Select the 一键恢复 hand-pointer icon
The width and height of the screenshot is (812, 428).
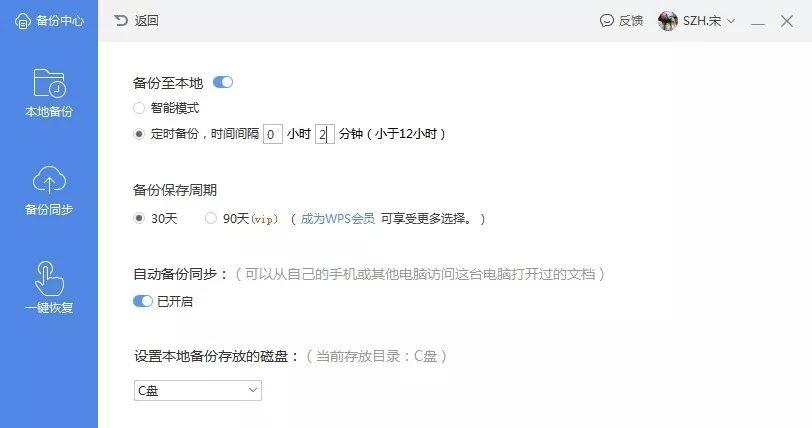point(49,279)
